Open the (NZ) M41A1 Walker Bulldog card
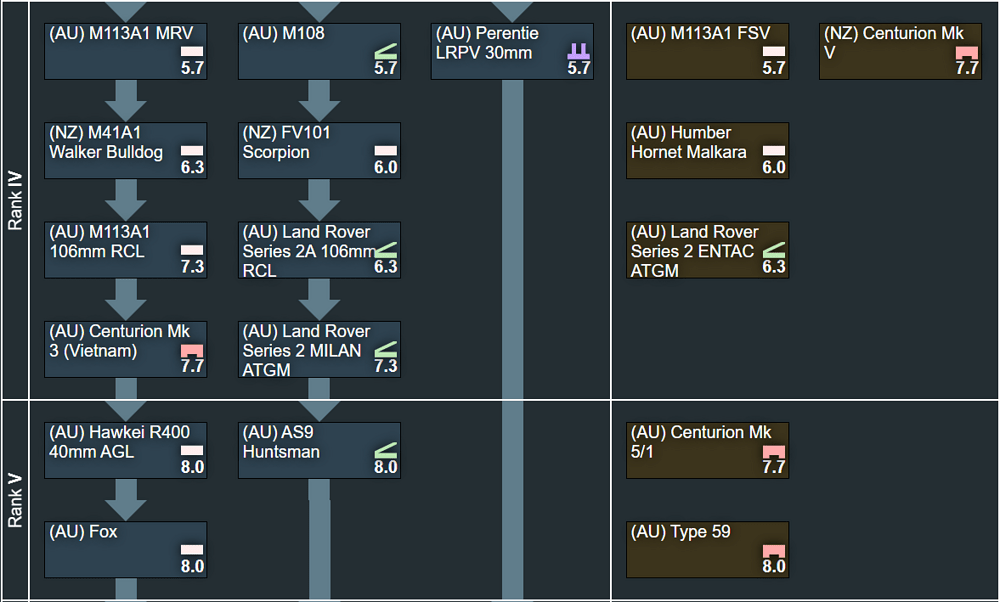Image resolution: width=1000 pixels, height=602 pixels. point(125,150)
